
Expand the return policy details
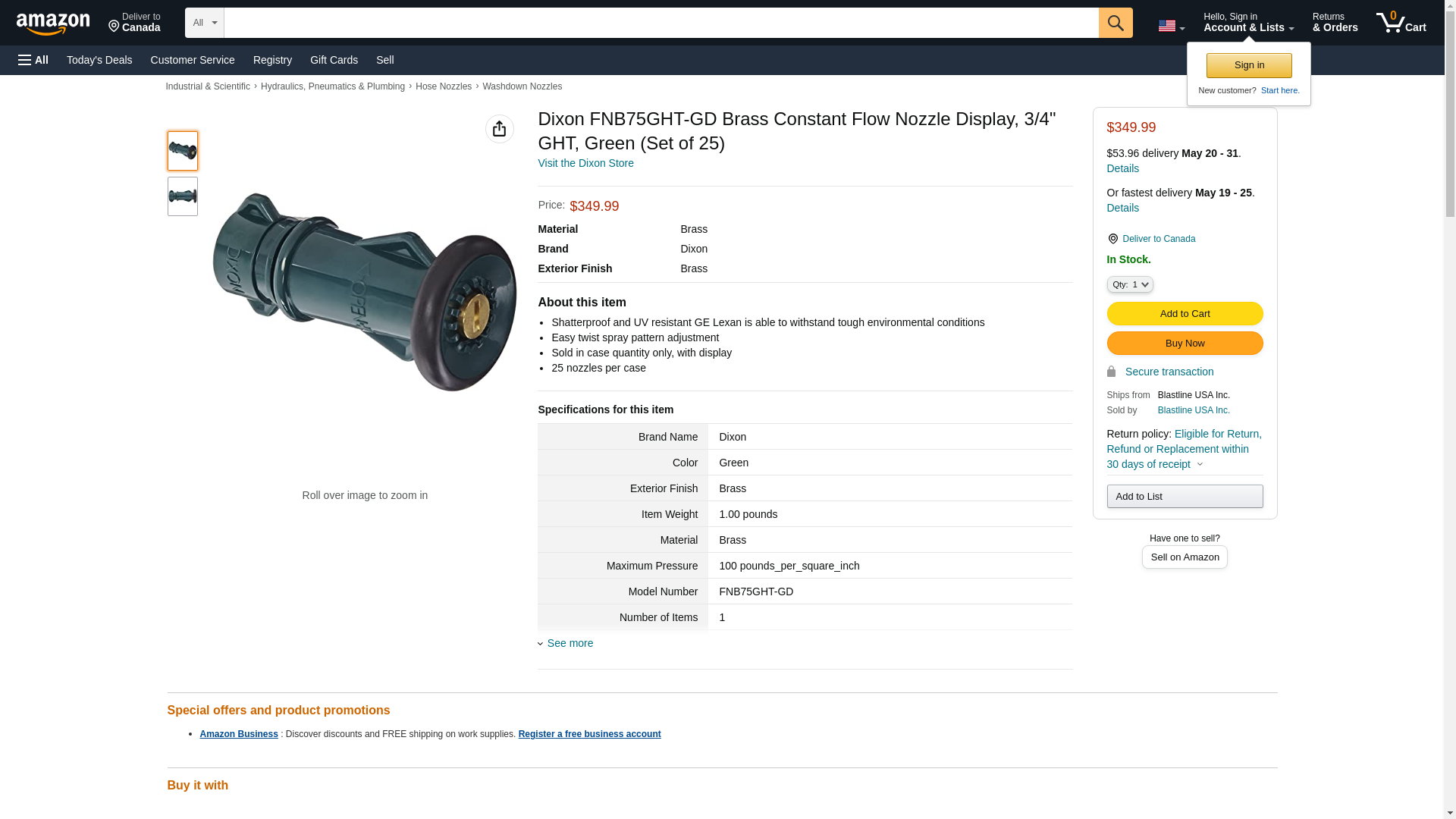tap(1199, 464)
